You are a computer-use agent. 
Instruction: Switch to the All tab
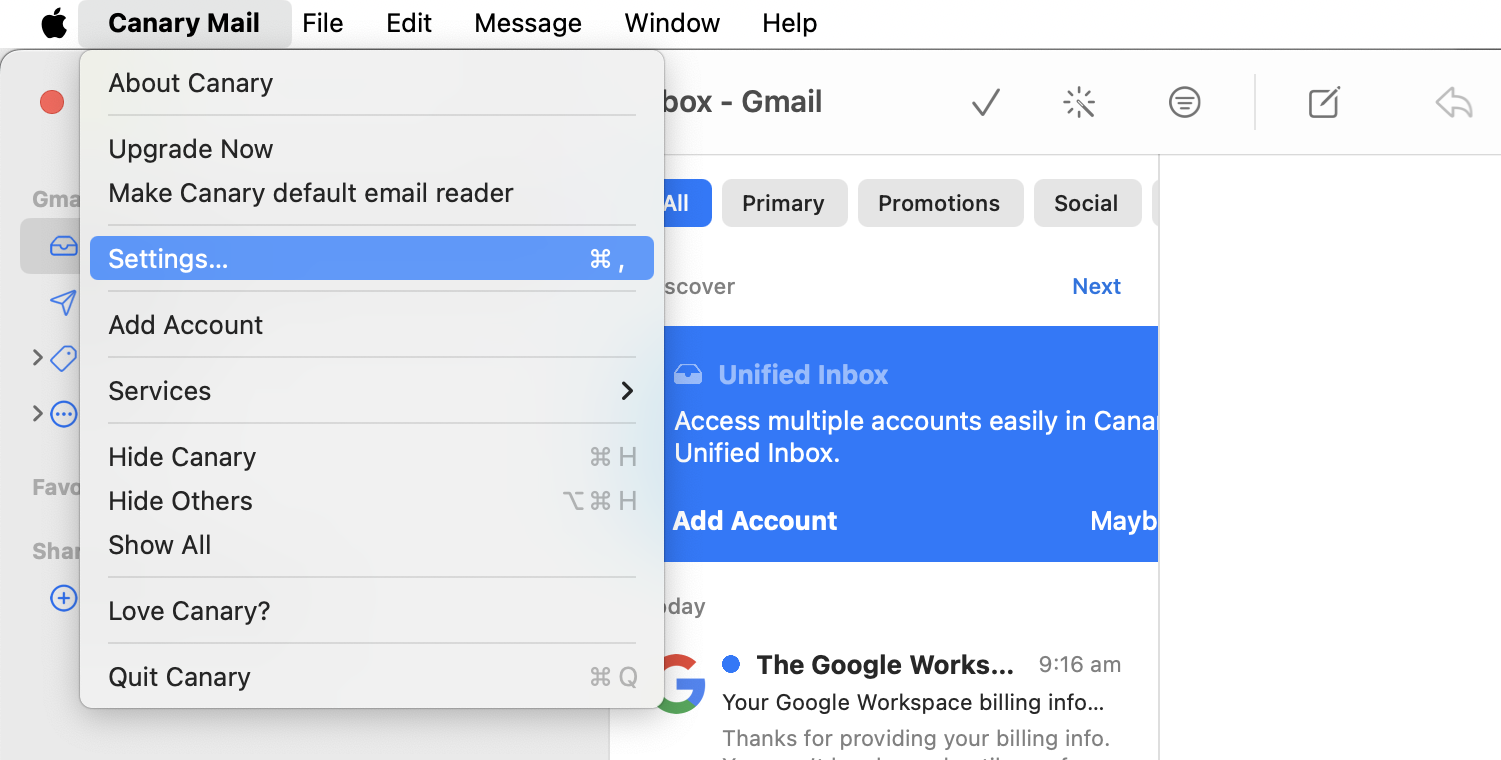(x=686, y=203)
